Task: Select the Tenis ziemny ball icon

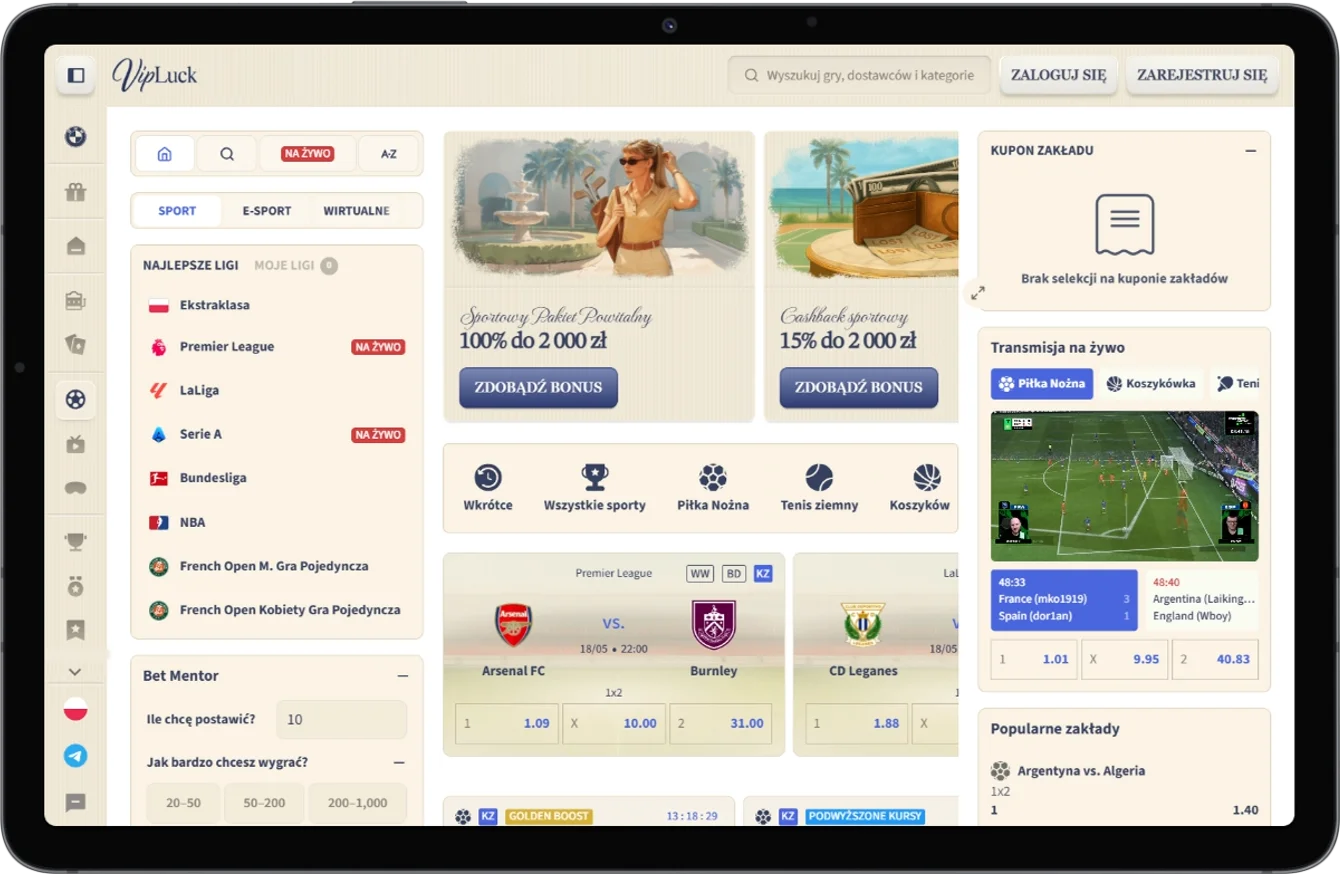Action: click(819, 477)
